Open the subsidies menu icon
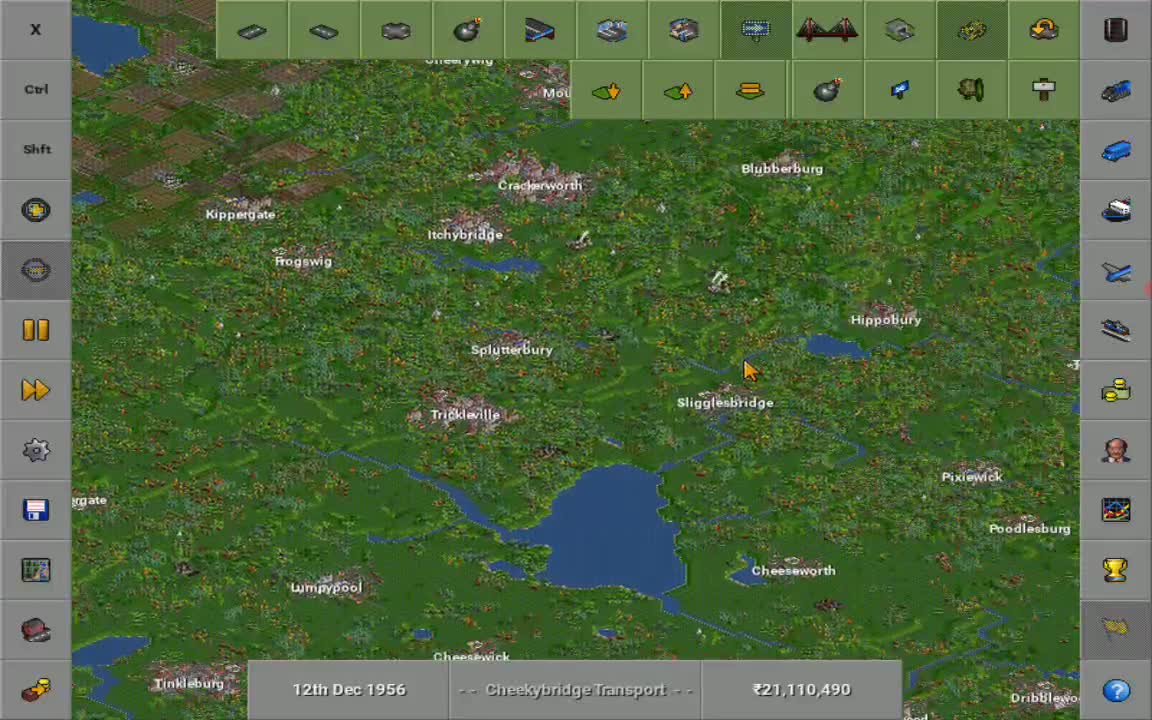 35,690
